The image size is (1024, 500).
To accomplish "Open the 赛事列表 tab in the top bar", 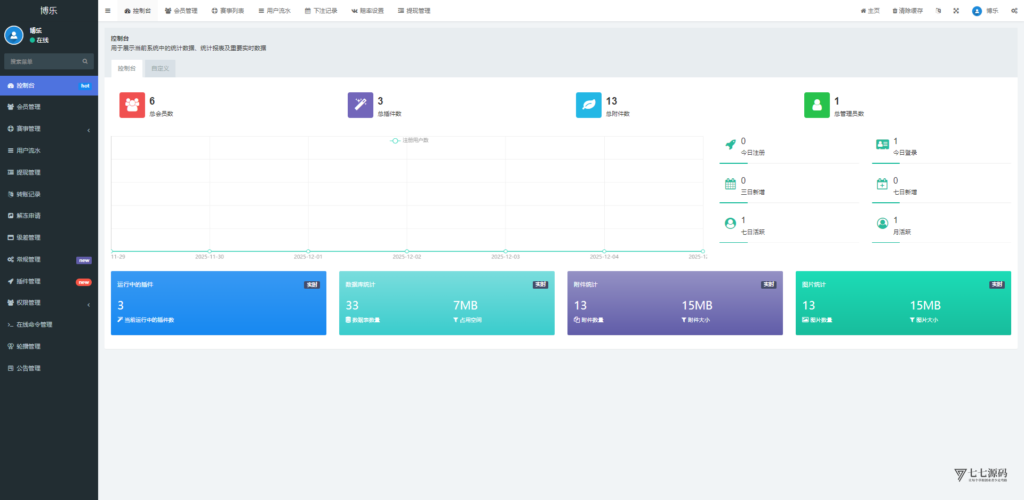I will (x=227, y=11).
